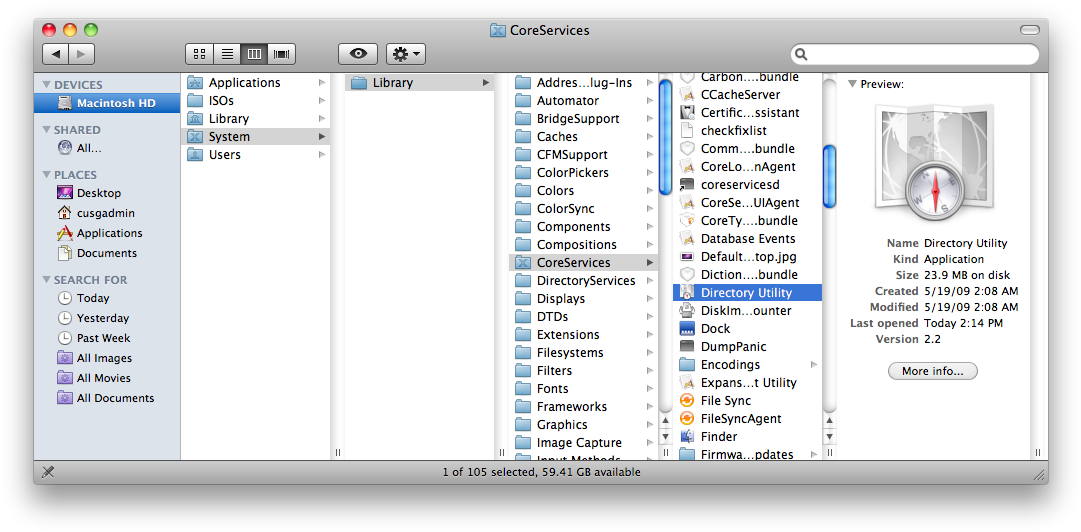1081x532 pixels.
Task: Select the coreservicesd file
Action: (x=747, y=185)
